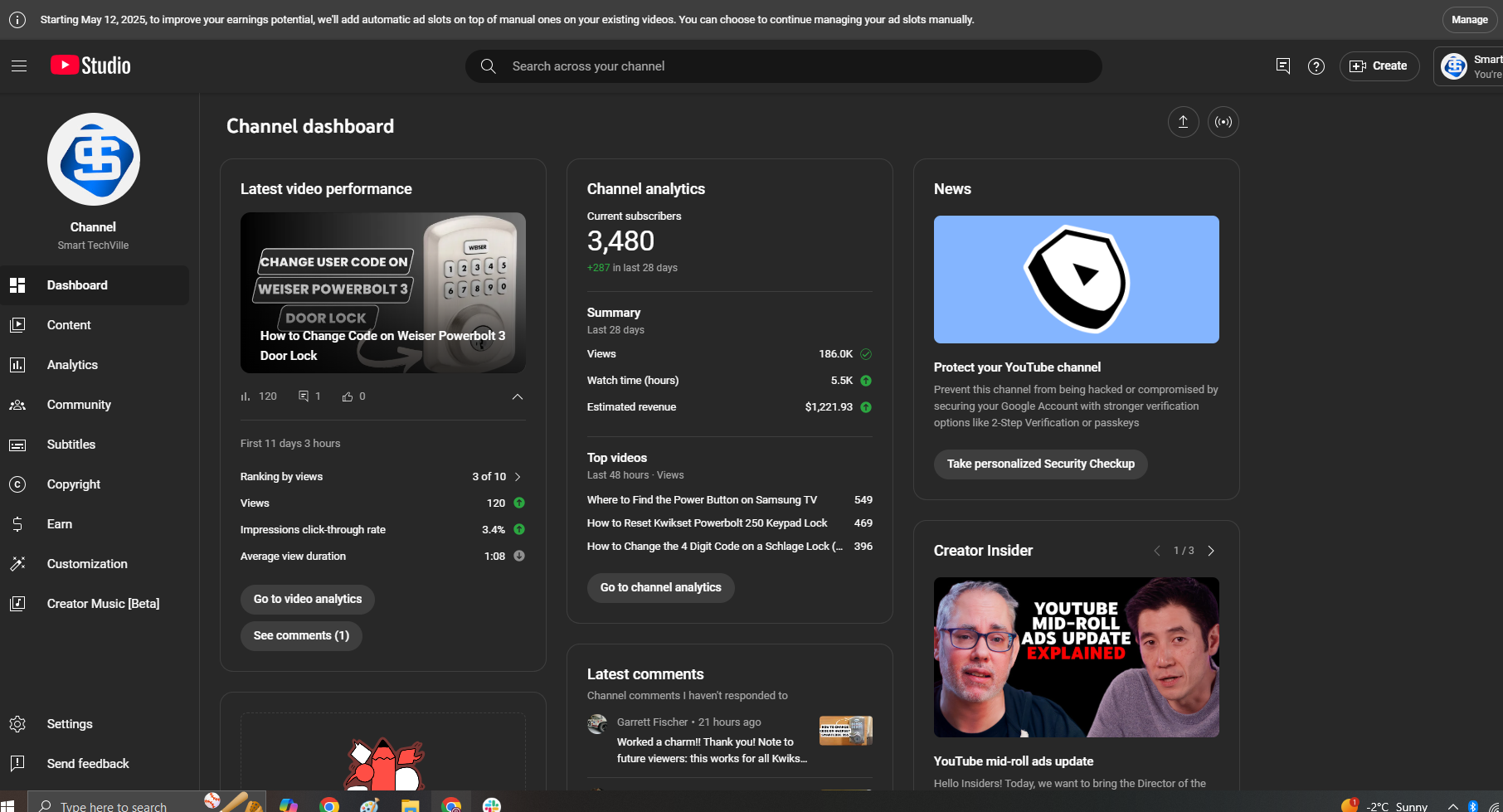Click the 3,480 current subscribers count
Viewport: 1503px width, 812px height.
point(620,241)
